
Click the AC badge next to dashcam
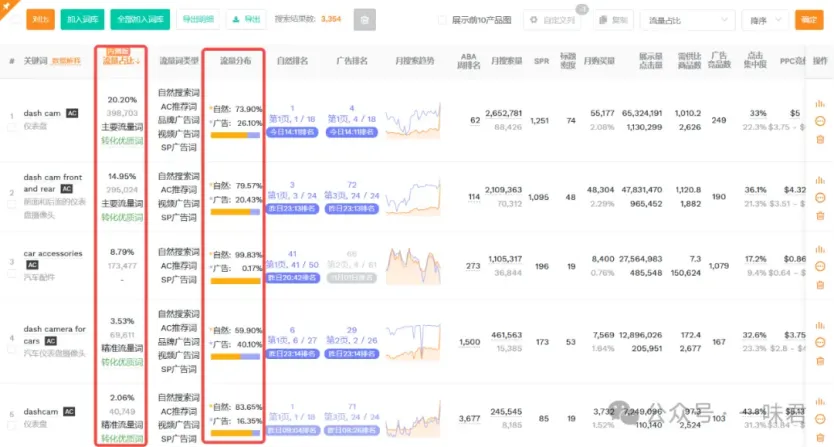[x=69, y=411]
